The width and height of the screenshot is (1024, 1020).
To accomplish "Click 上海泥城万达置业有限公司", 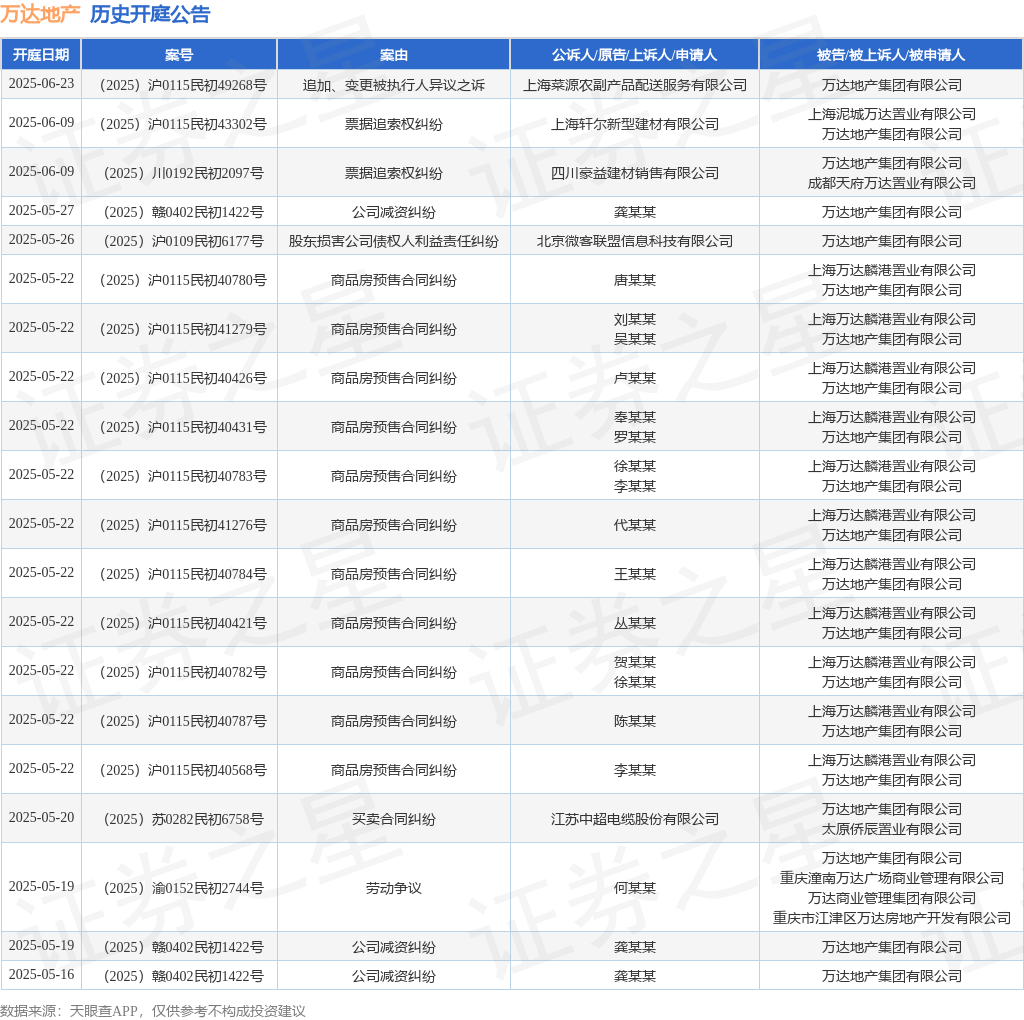I will [x=891, y=114].
